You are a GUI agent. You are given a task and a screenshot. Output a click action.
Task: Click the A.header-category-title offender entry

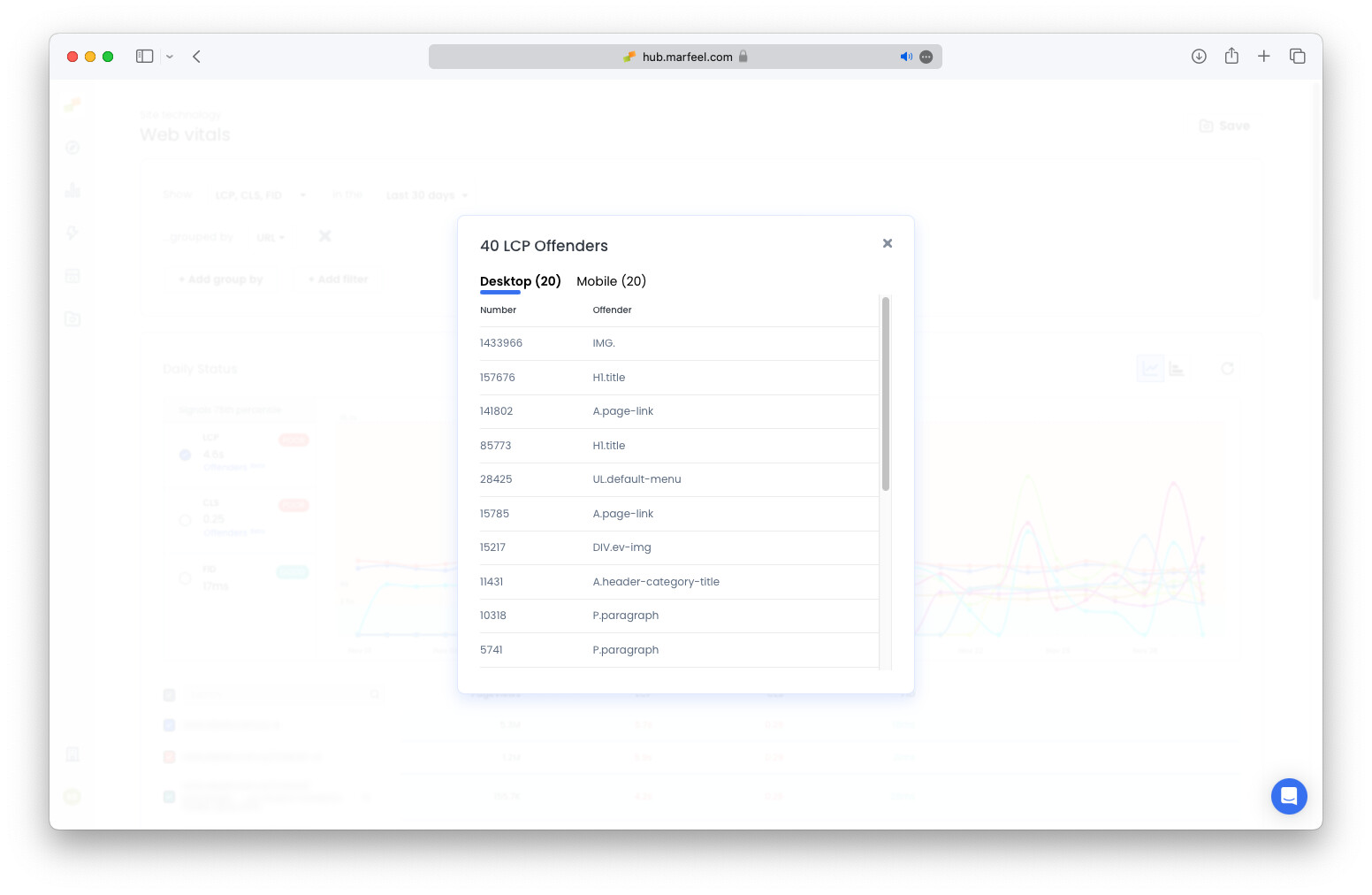pos(655,582)
